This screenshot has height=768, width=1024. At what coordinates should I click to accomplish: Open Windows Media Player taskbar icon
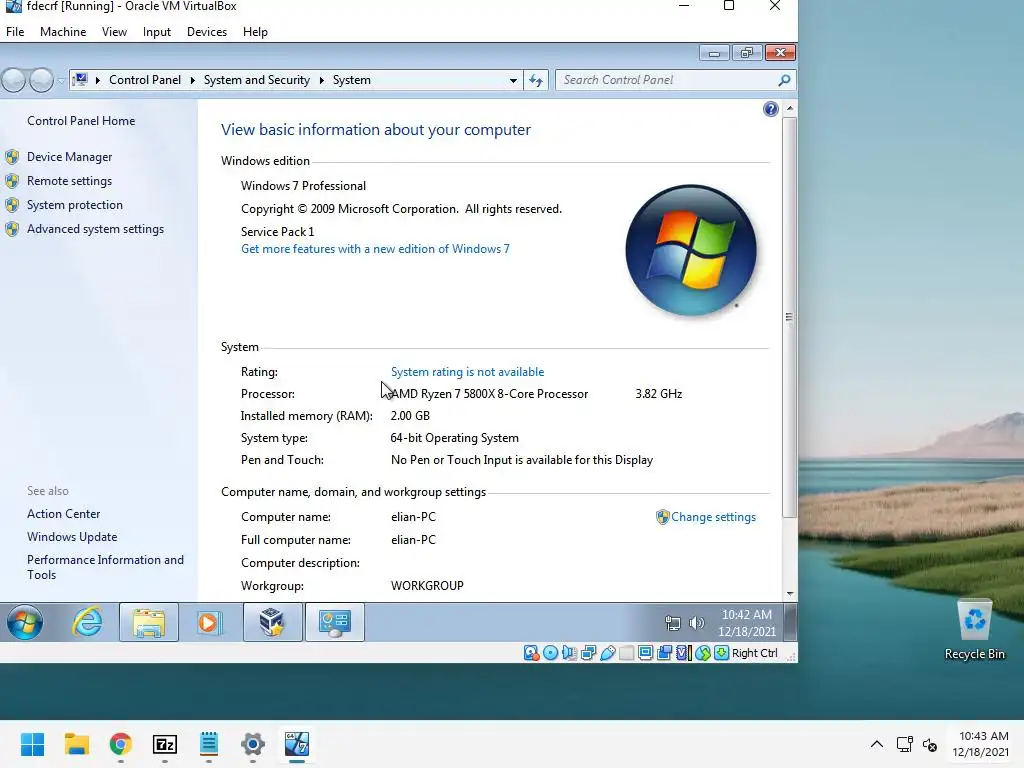click(x=210, y=622)
